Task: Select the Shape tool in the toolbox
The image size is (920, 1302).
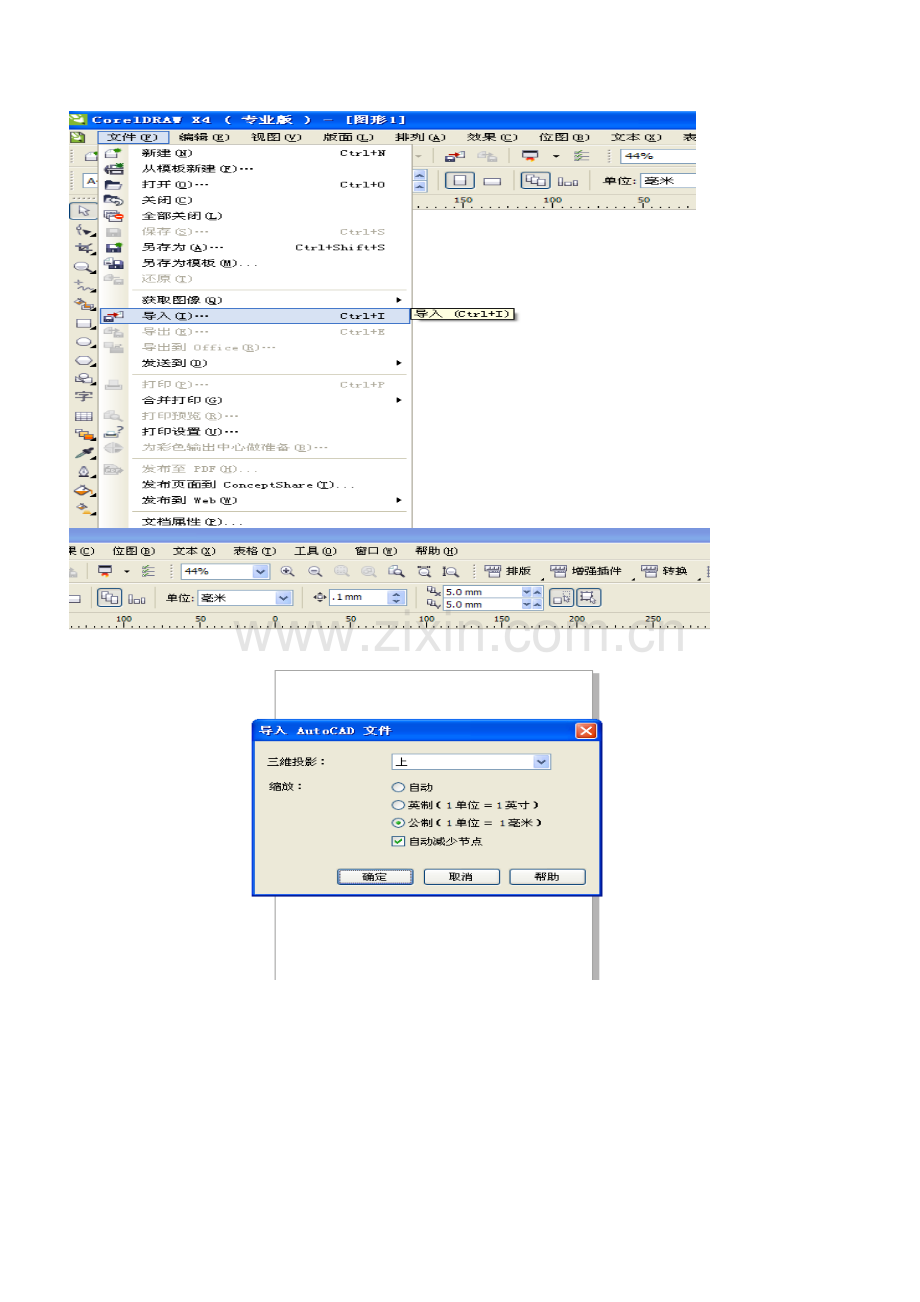Action: pyautogui.click(x=85, y=232)
